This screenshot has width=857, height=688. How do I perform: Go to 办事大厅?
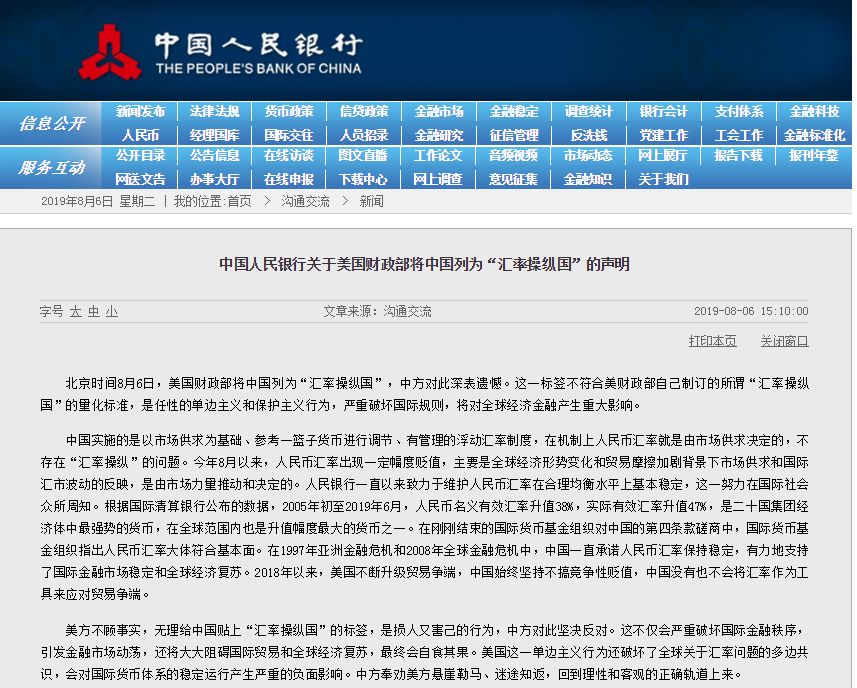click(214, 179)
